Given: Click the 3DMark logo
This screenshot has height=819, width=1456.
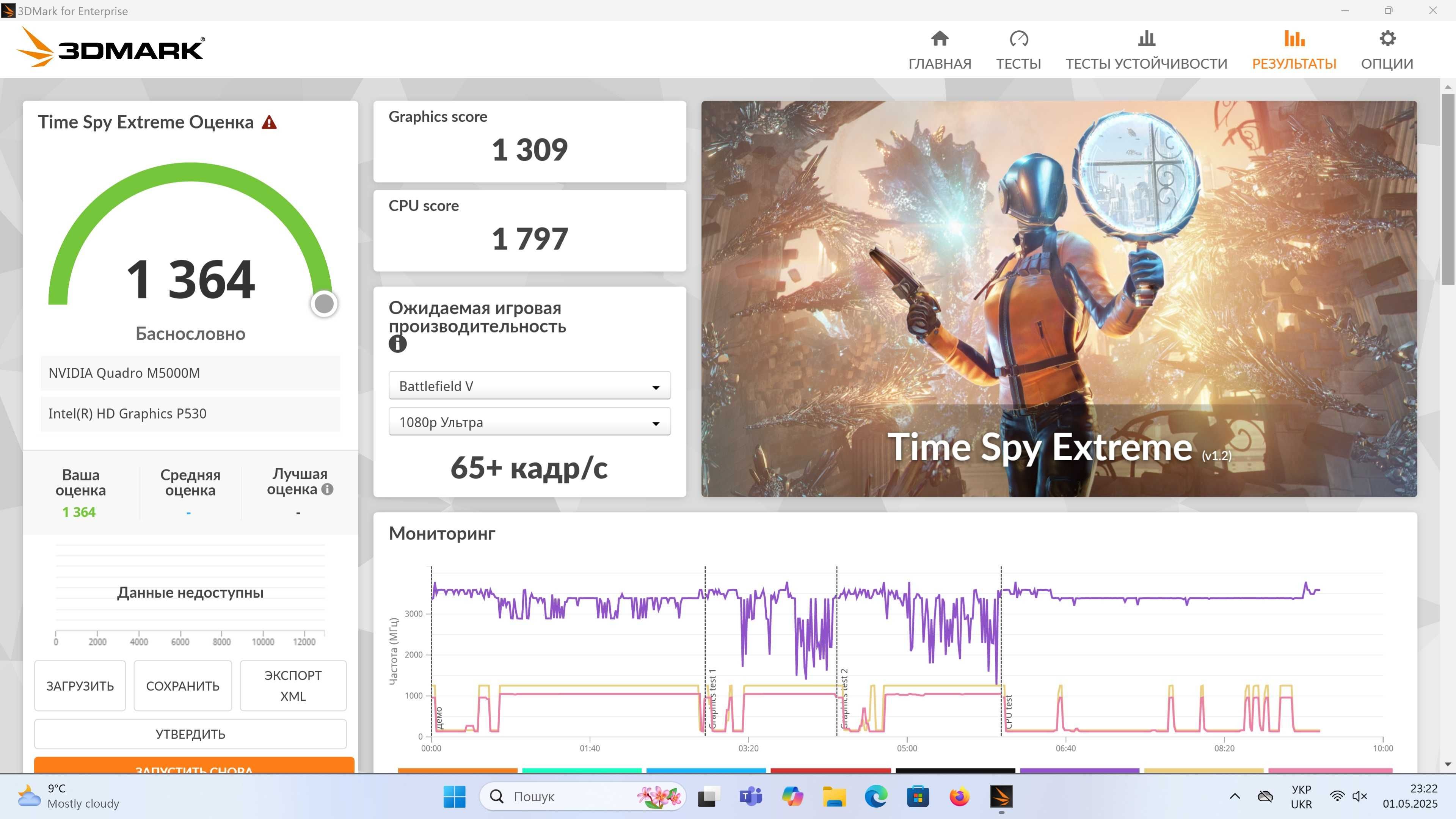Looking at the screenshot, I should coord(111,47).
